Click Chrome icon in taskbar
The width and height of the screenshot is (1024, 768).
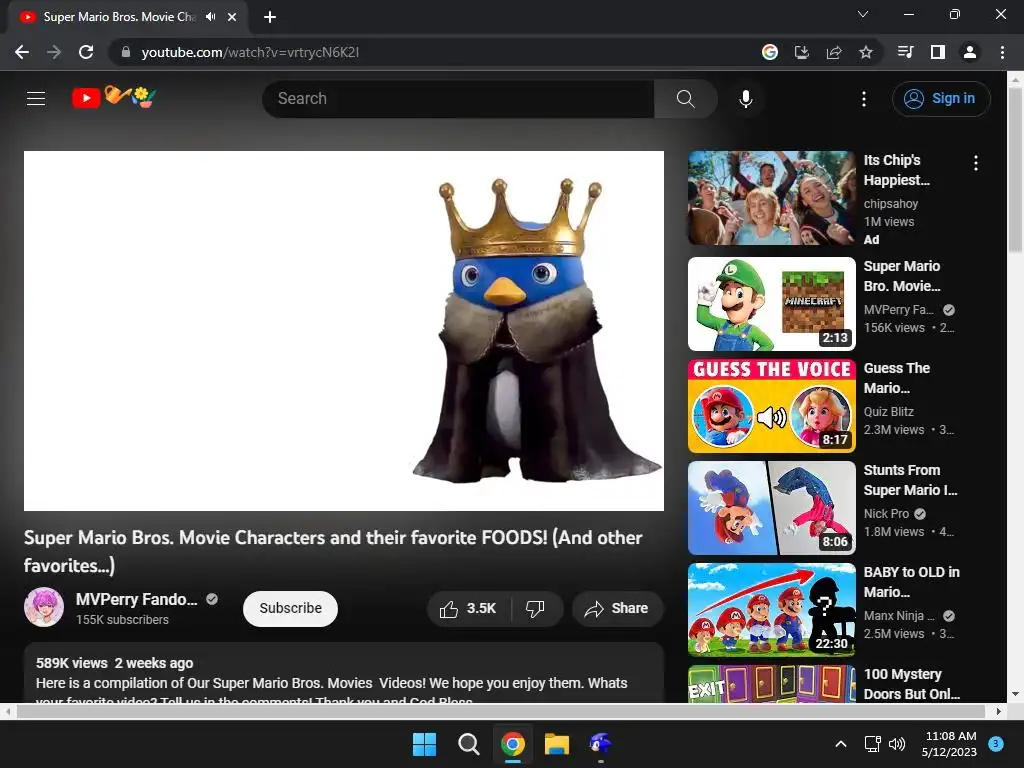tap(513, 744)
